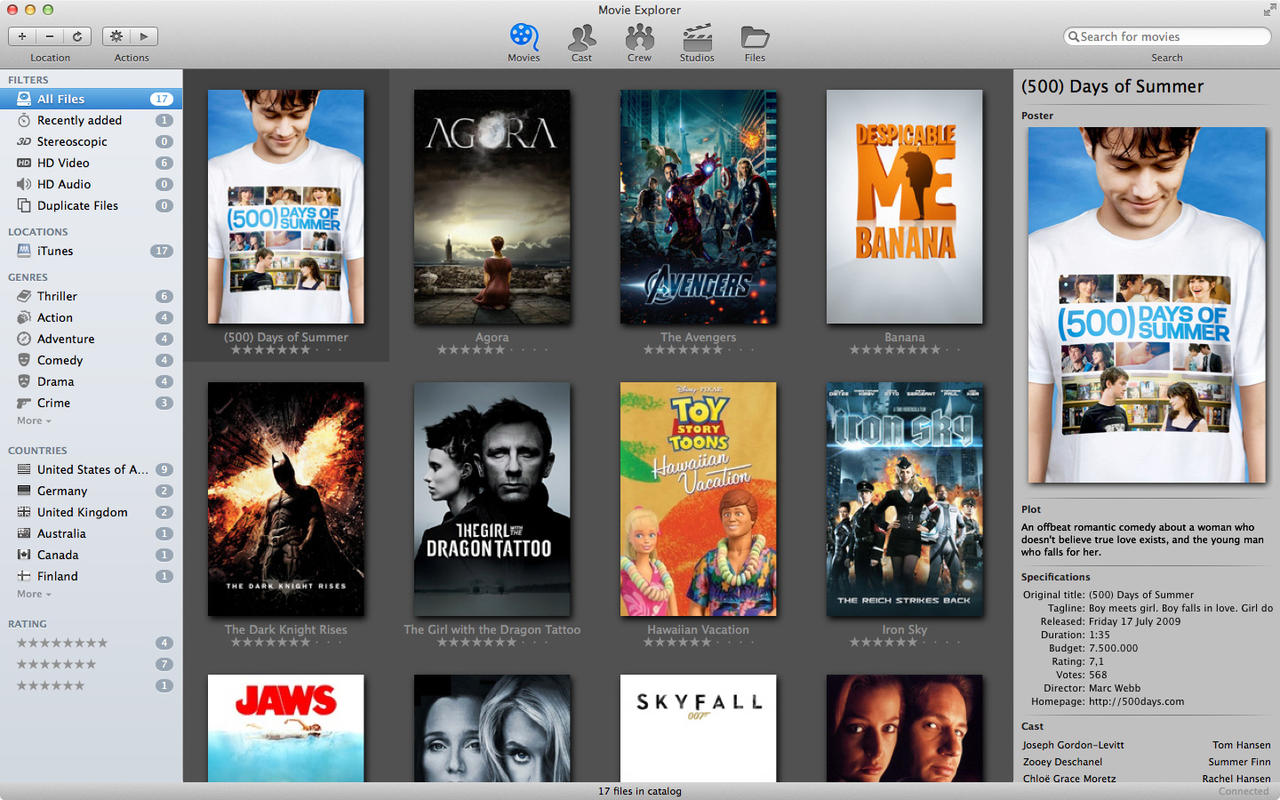This screenshot has height=800, width=1280.
Task: Select the Iron Sky poster
Action: [905, 499]
